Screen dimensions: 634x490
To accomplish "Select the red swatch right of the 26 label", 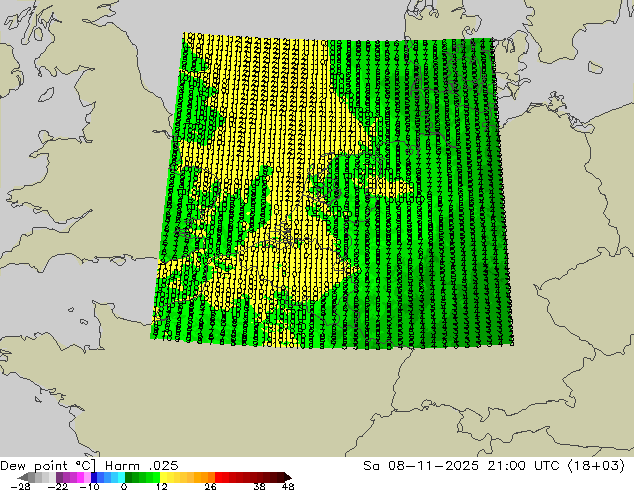I will 218,477.
